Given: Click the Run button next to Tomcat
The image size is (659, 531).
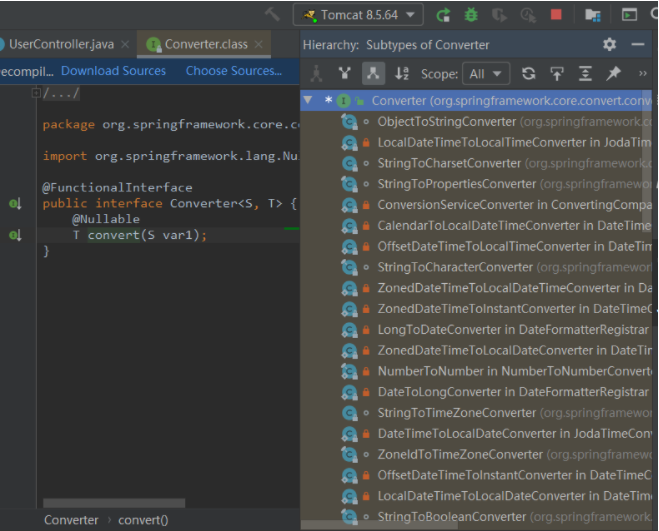Looking at the screenshot, I should pyautogui.click(x=443, y=15).
